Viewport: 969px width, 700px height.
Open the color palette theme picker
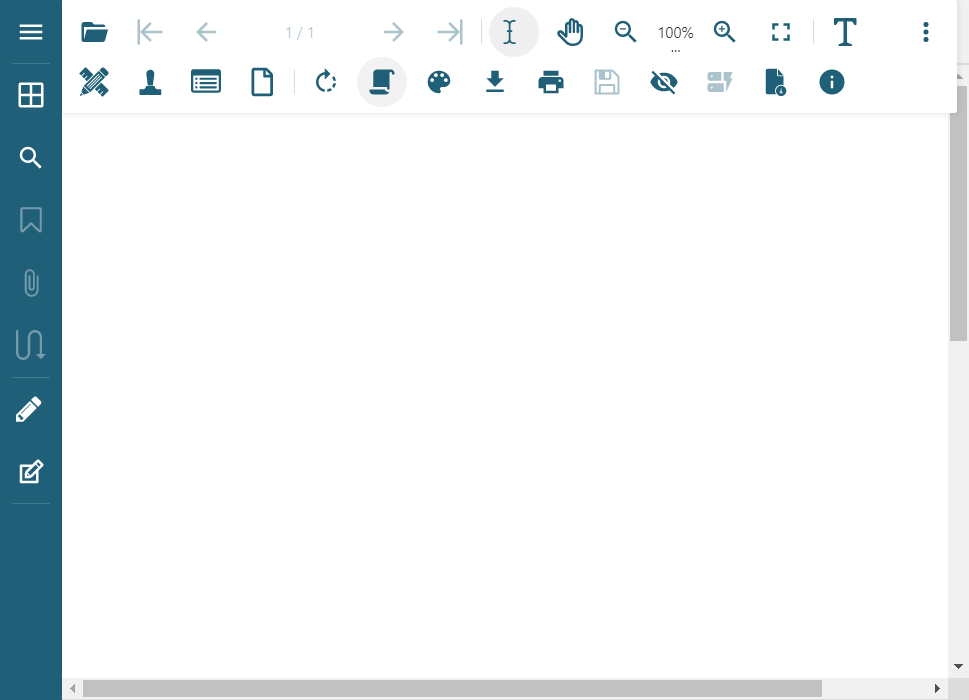439,82
